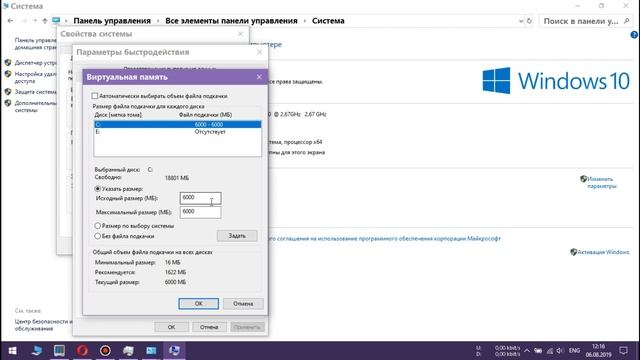The height and width of the screenshot is (360, 640).
Task: Launch Opera browser from taskbar
Action: [82, 351]
